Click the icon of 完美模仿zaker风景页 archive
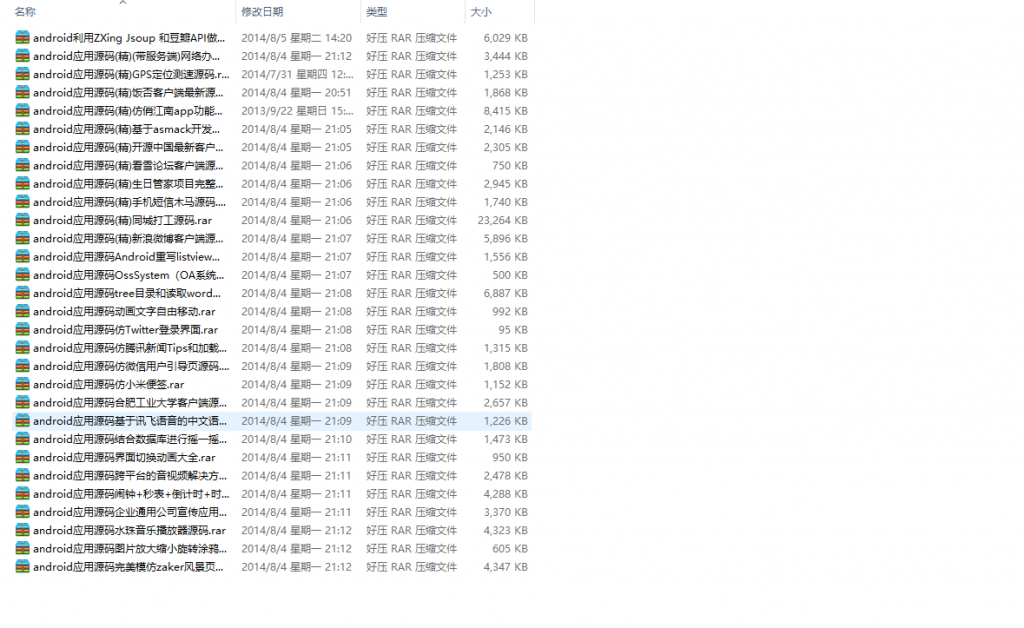Image resolution: width=1024 pixels, height=628 pixels. 22,567
